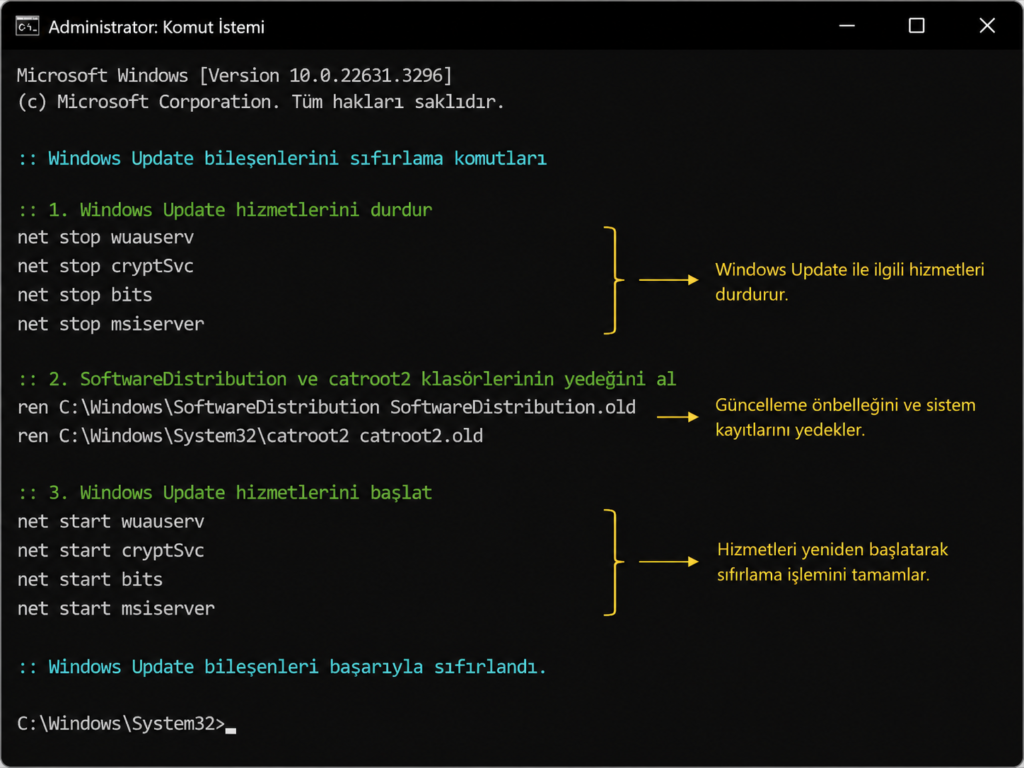This screenshot has height=768, width=1024.
Task: Click the 'net start msiserver' command
Action: coord(116,609)
